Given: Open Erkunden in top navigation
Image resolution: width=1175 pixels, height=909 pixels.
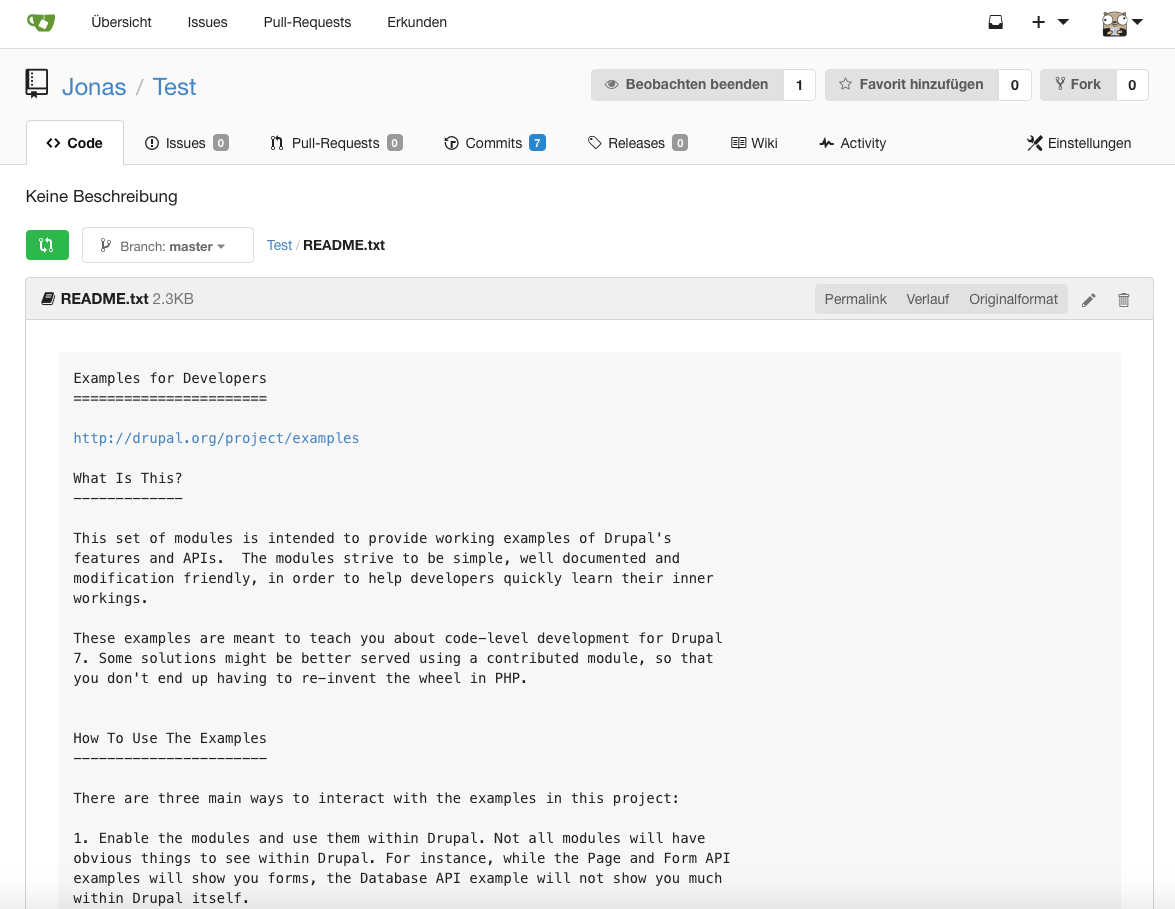Looking at the screenshot, I should (417, 22).
